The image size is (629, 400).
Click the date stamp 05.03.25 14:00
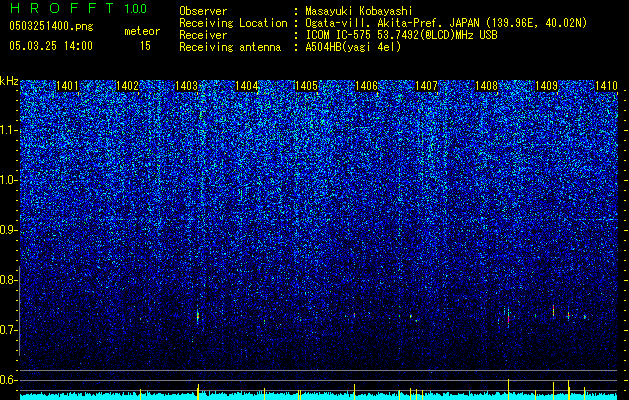(51, 46)
